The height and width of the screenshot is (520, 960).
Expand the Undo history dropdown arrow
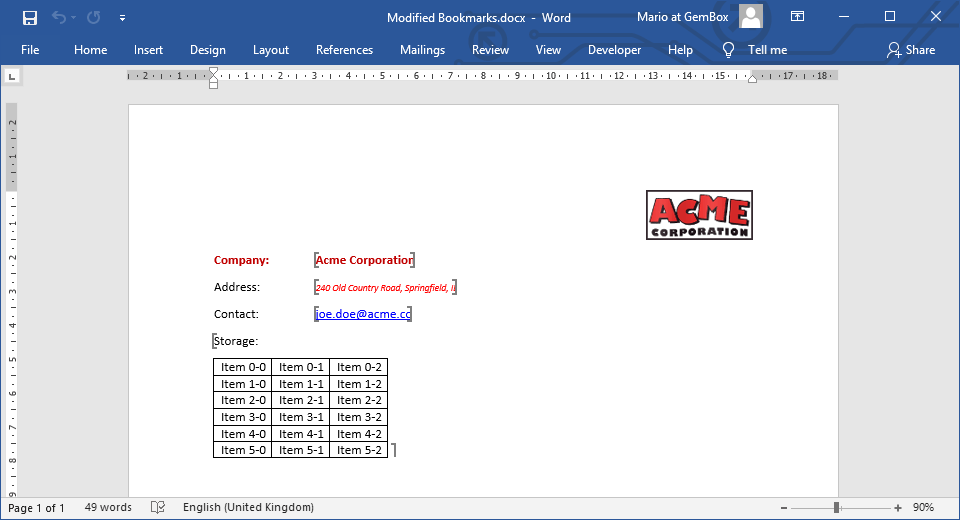coord(75,18)
